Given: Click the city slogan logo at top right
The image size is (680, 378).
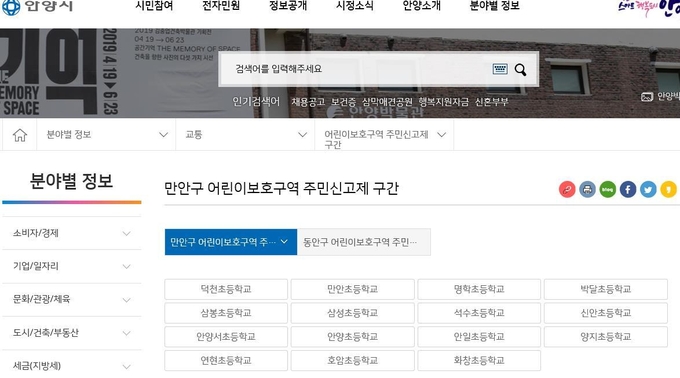Looking at the screenshot, I should pos(649,7).
